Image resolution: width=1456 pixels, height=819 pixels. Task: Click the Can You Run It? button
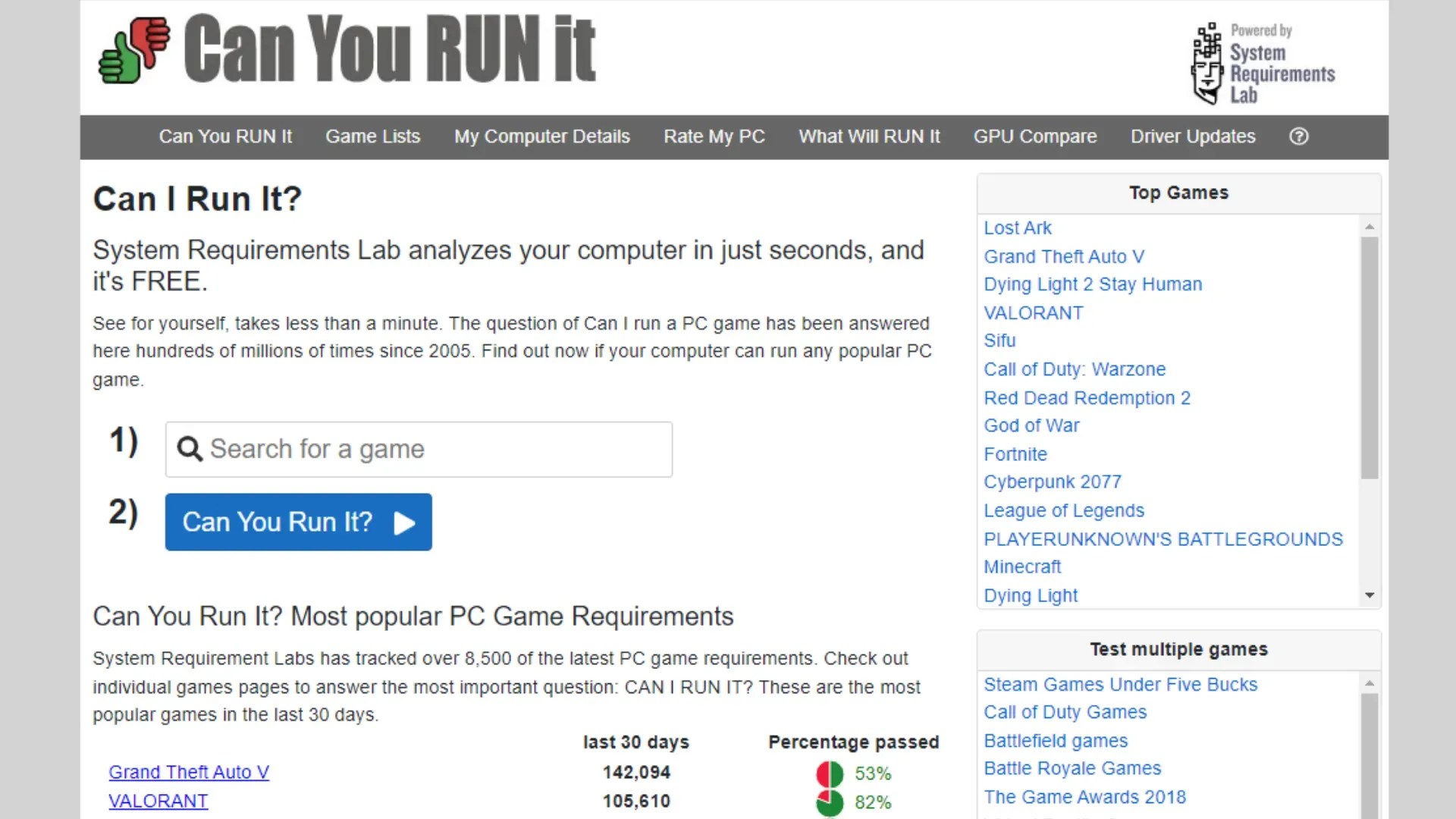(297, 521)
